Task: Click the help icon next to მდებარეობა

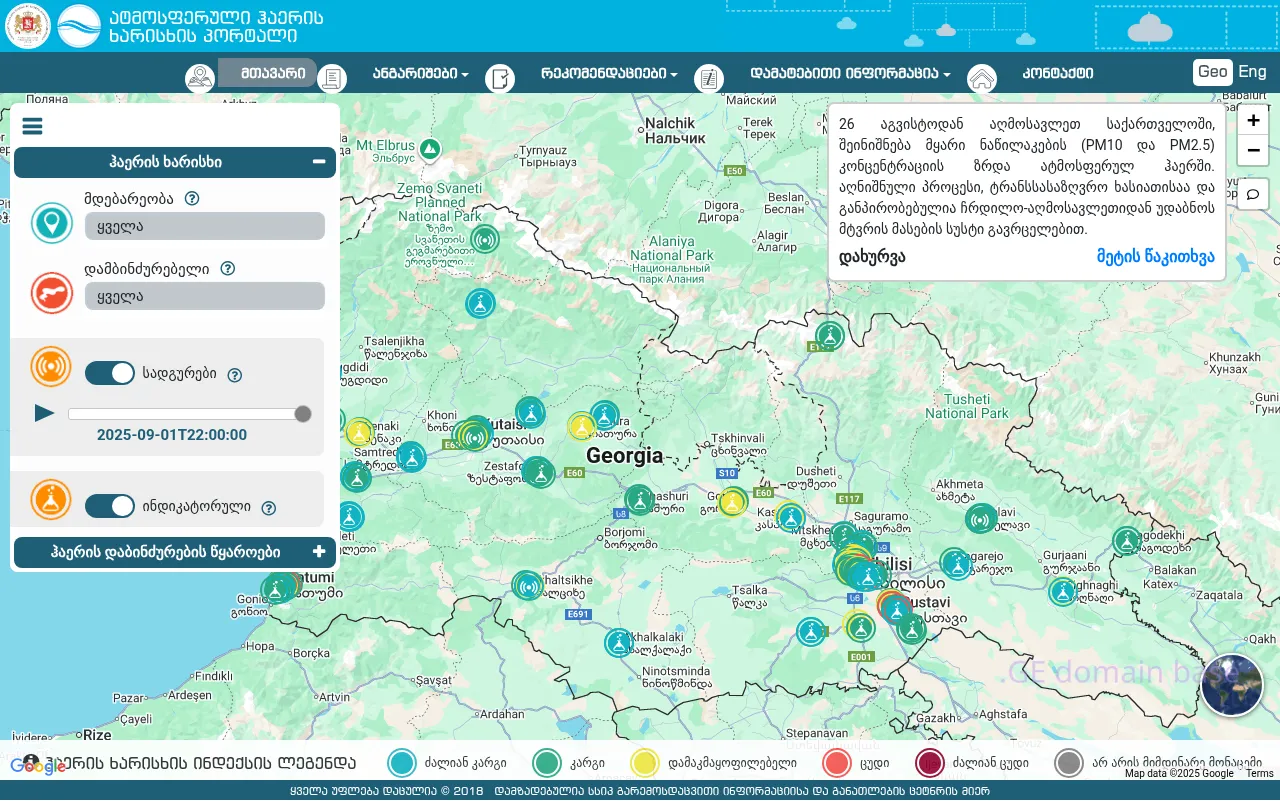Action: [x=192, y=198]
